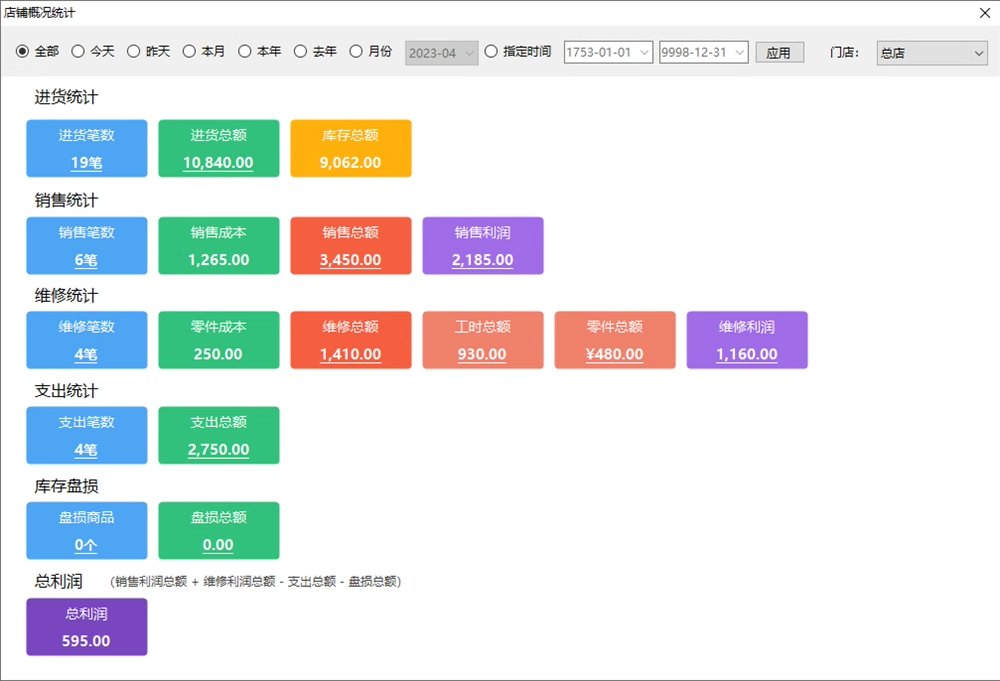Viewport: 1000px width, 681px height.
Task: Open the 进货笔数 19笔 tile
Action: [87, 149]
